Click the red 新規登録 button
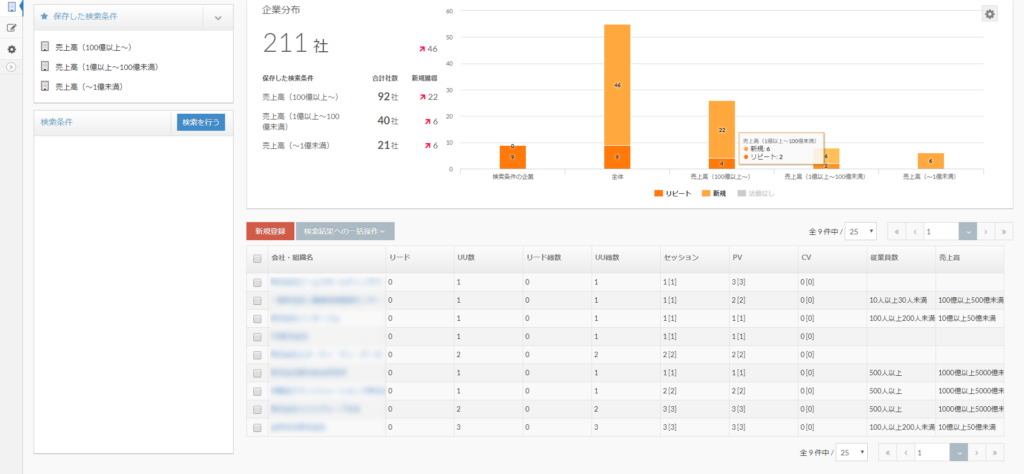Image resolution: width=1024 pixels, height=474 pixels. [x=270, y=231]
